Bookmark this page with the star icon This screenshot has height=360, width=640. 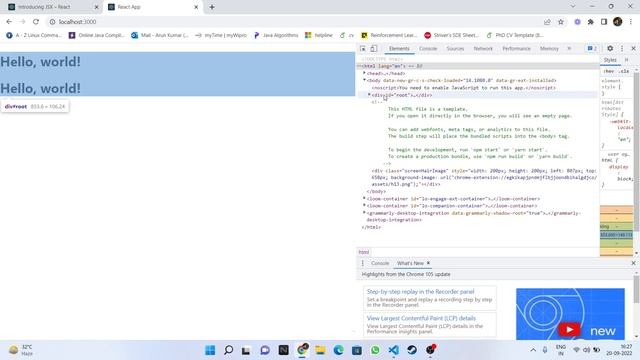[561, 22]
